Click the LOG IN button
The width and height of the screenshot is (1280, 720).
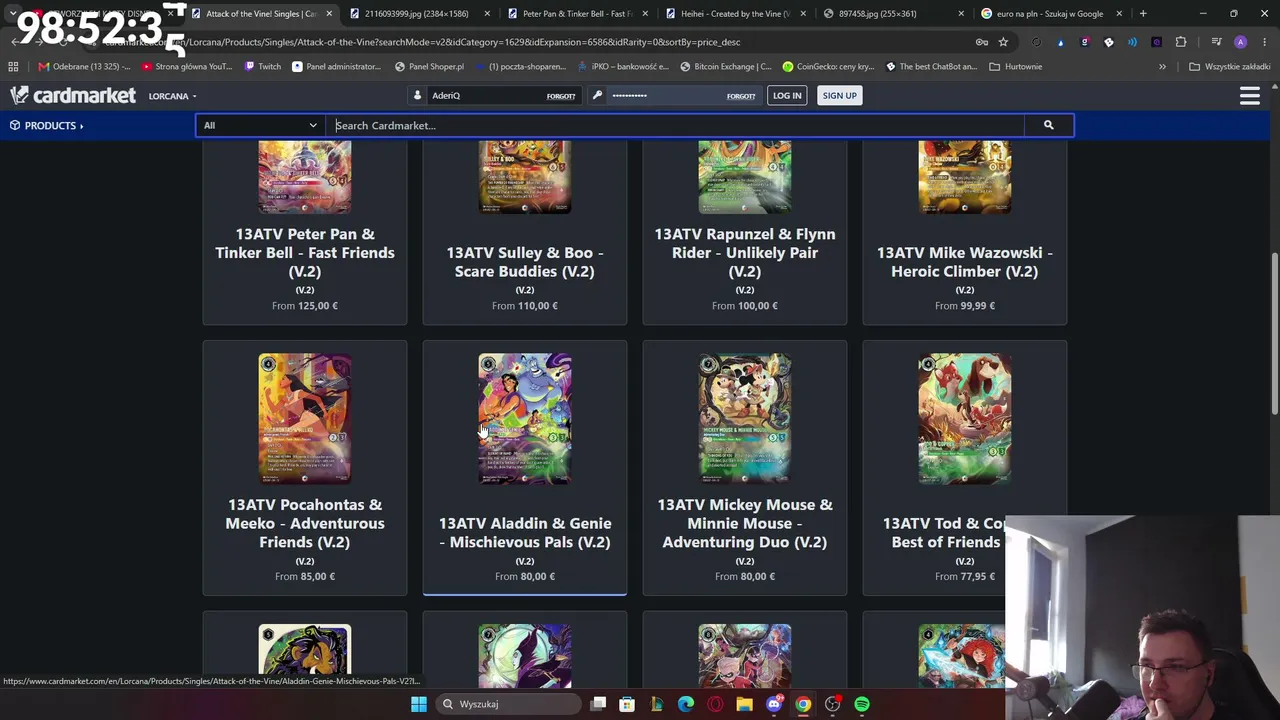[787, 95]
